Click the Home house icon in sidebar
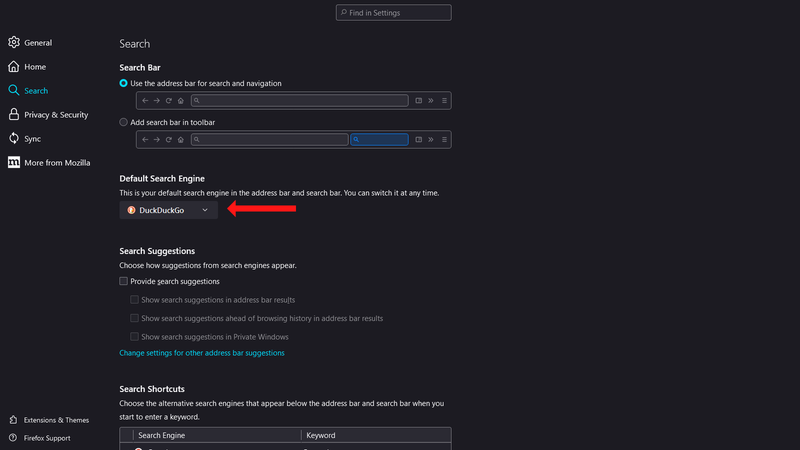800x450 pixels. point(14,67)
